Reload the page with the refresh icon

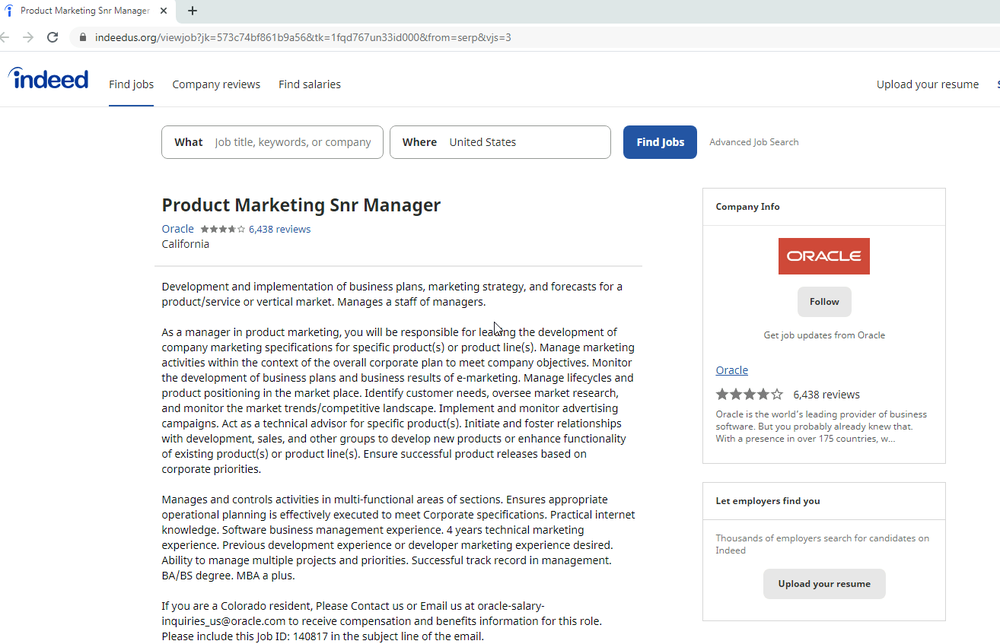coord(53,37)
